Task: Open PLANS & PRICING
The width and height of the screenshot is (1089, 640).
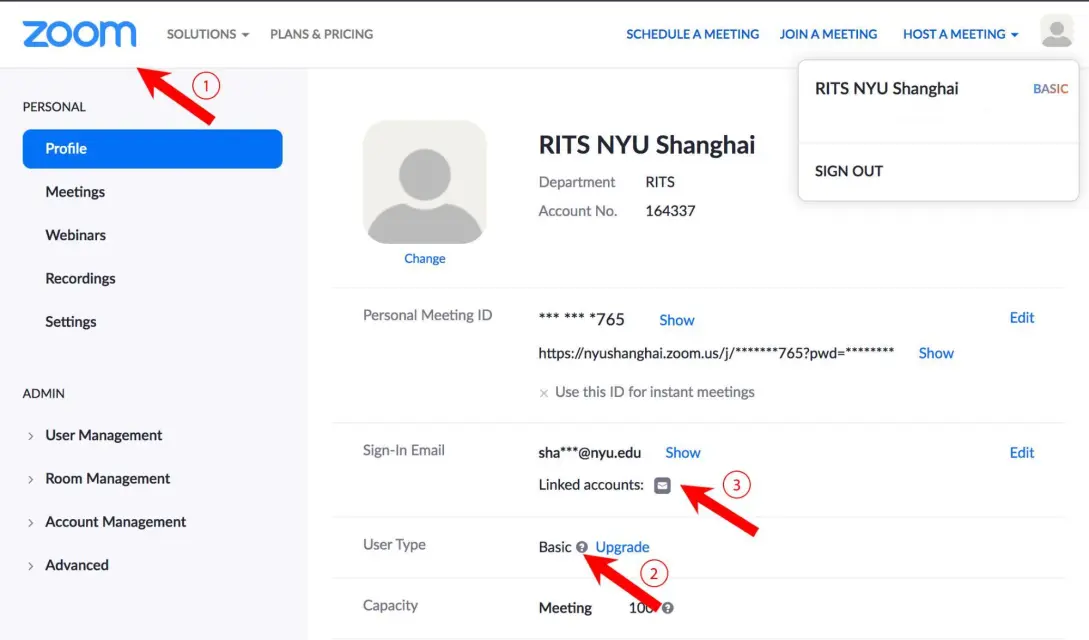Action: point(320,33)
